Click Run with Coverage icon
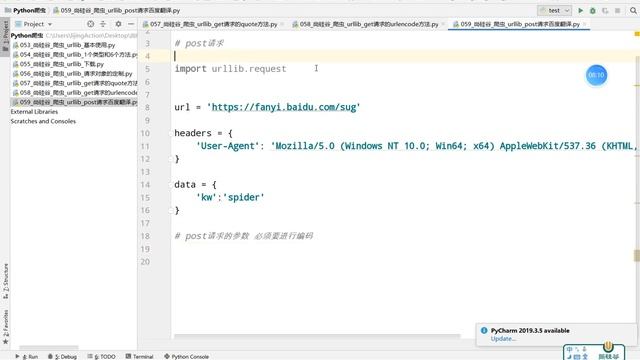 (x=605, y=11)
